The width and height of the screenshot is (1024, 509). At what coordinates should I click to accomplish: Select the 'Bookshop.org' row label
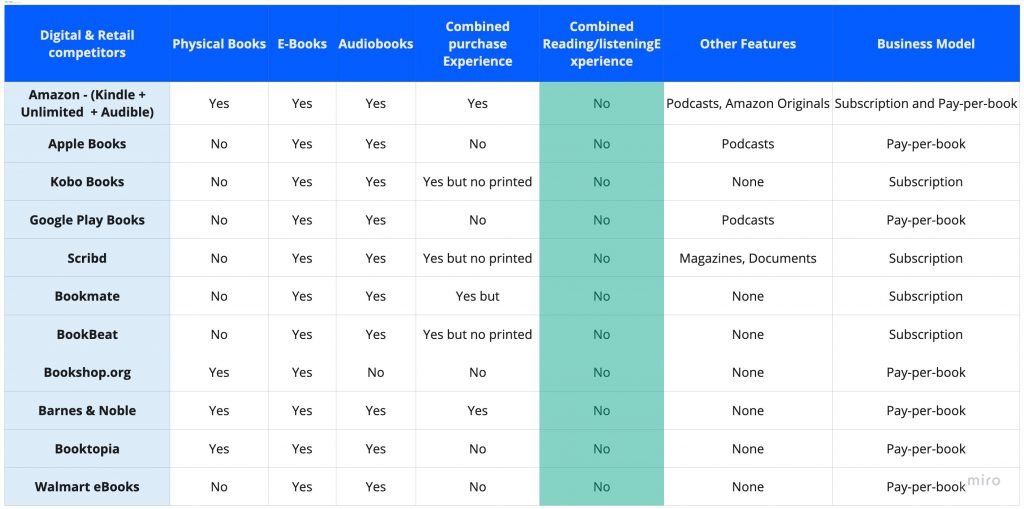(x=87, y=372)
